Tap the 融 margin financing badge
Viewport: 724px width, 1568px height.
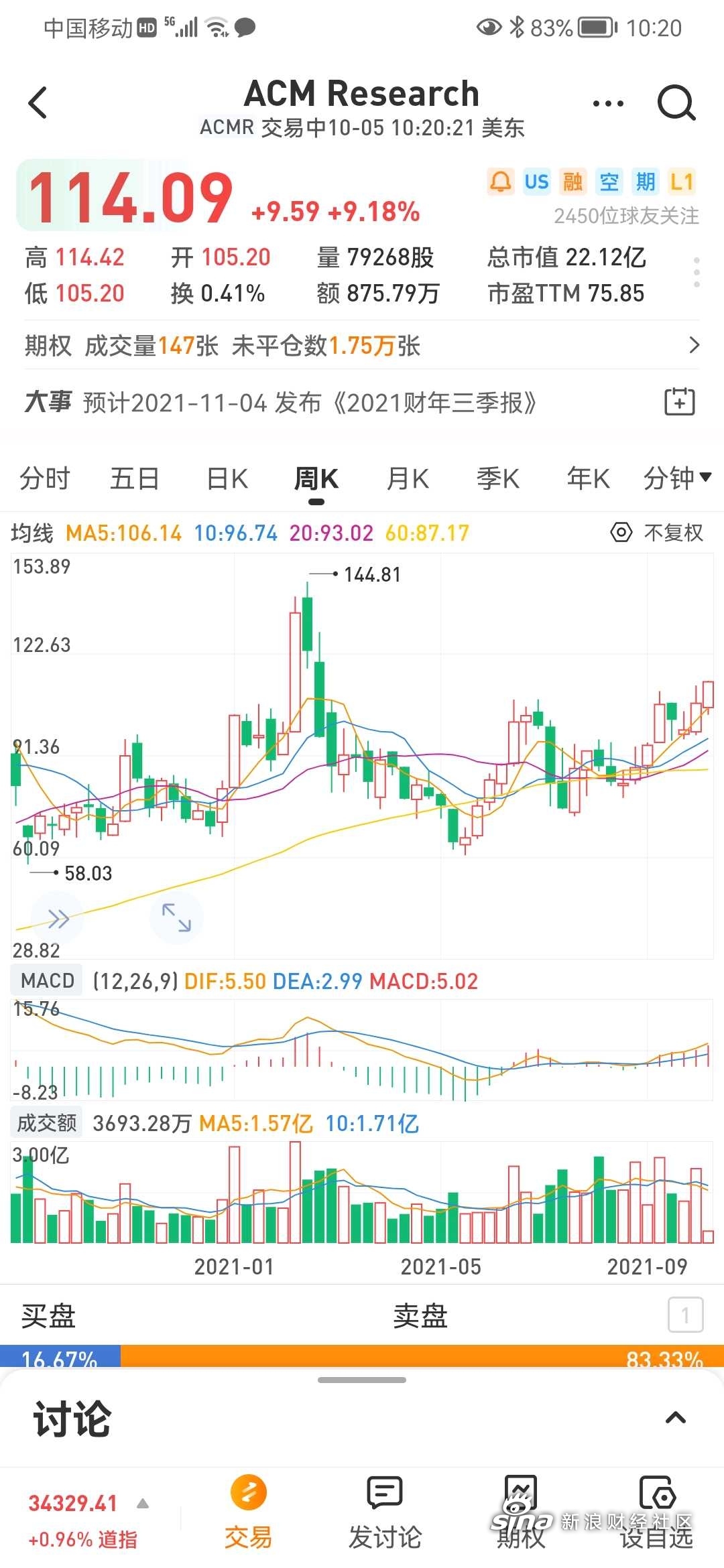(572, 182)
